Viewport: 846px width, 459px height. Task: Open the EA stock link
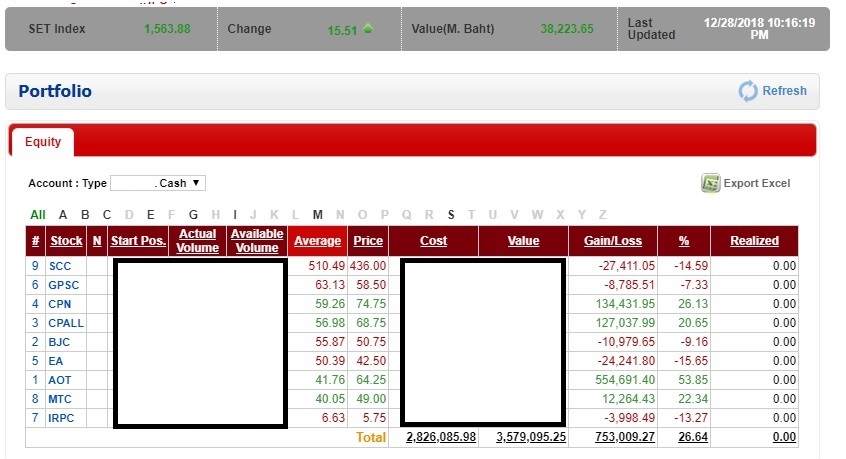(56, 361)
